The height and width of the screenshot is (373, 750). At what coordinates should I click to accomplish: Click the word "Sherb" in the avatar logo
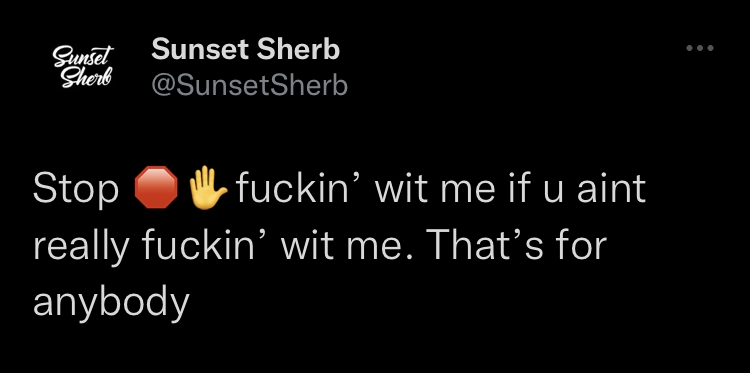point(87,77)
